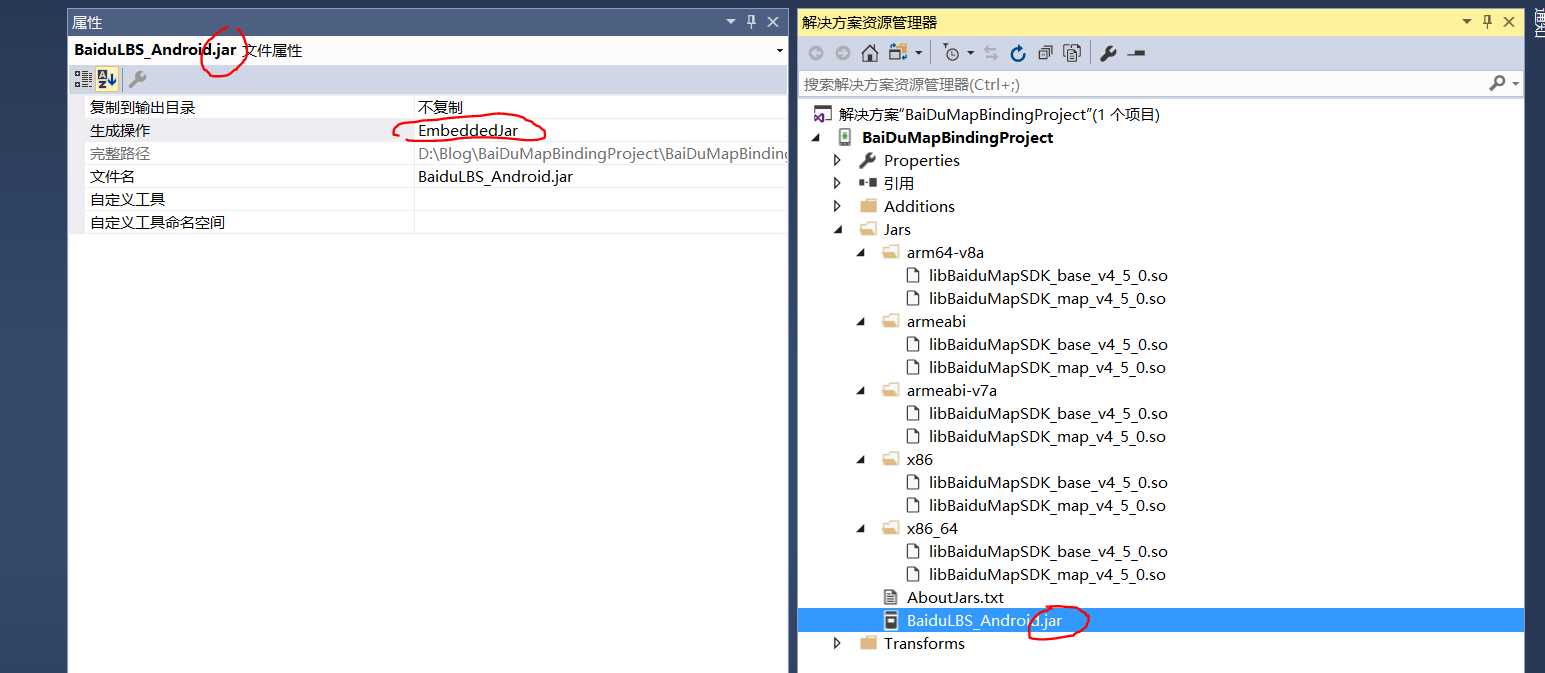Select the 文件名 property row label

tap(112, 176)
